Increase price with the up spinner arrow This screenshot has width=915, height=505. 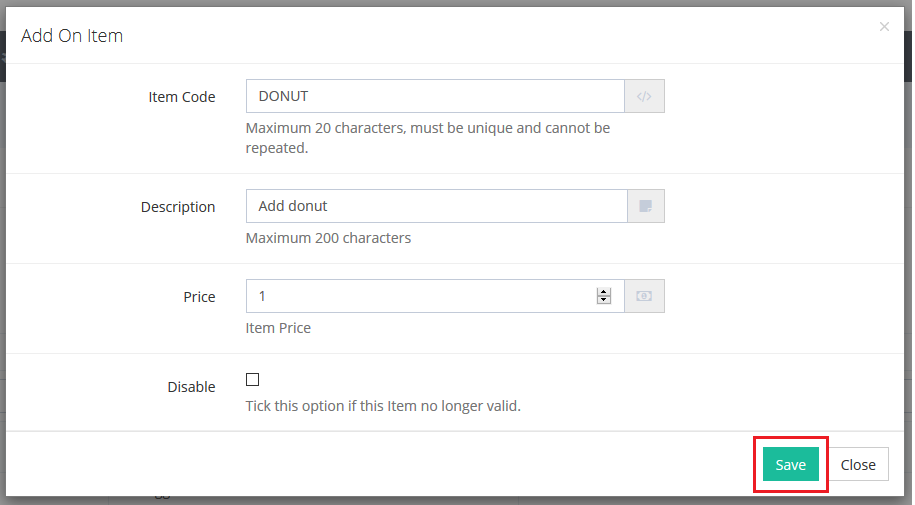(x=603, y=292)
